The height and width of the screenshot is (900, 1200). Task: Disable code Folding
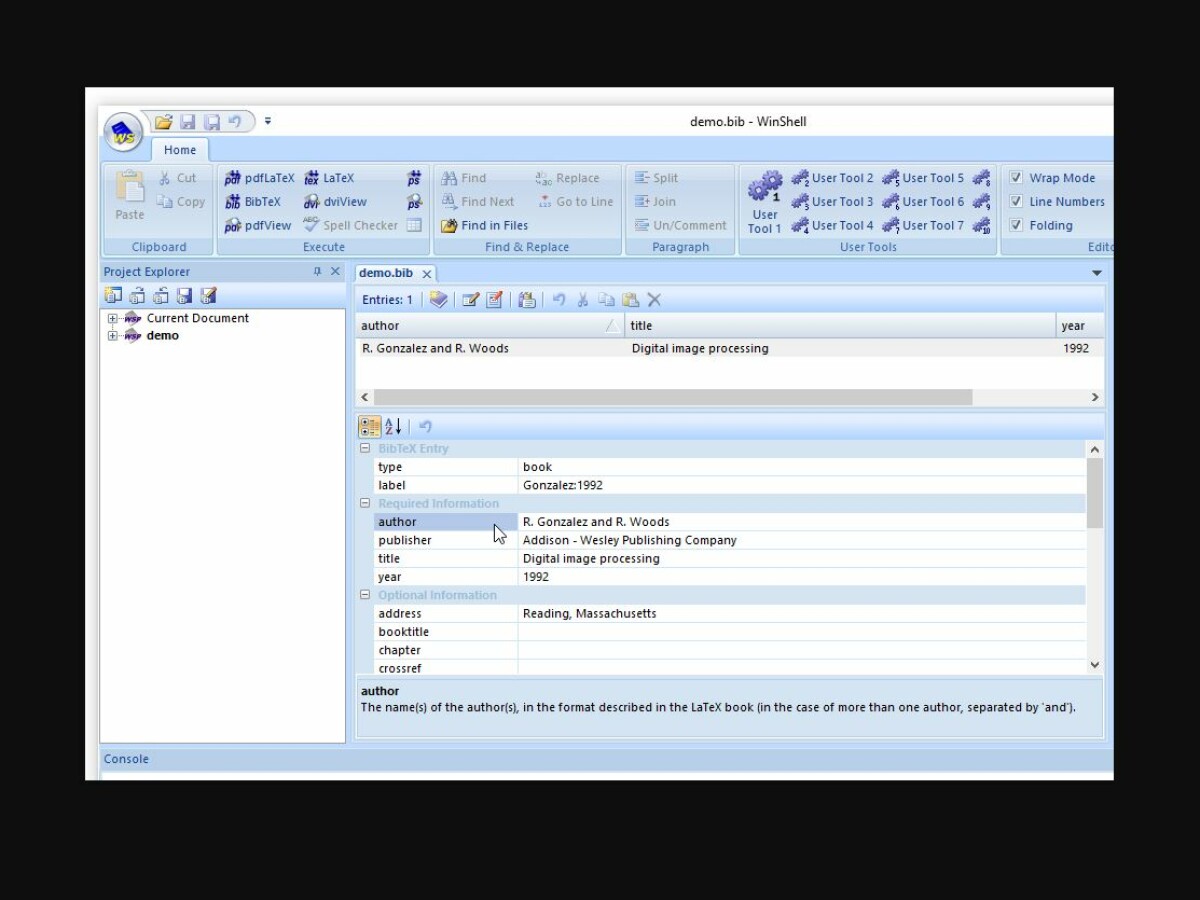point(1017,225)
